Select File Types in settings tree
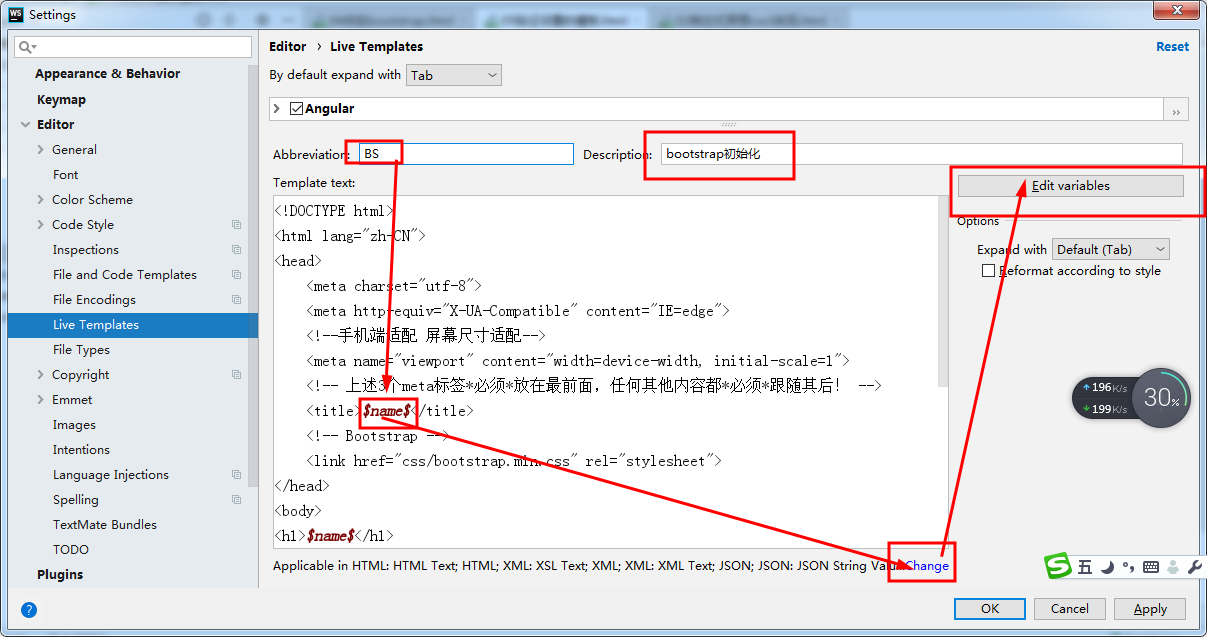Image resolution: width=1207 pixels, height=637 pixels. (x=81, y=350)
